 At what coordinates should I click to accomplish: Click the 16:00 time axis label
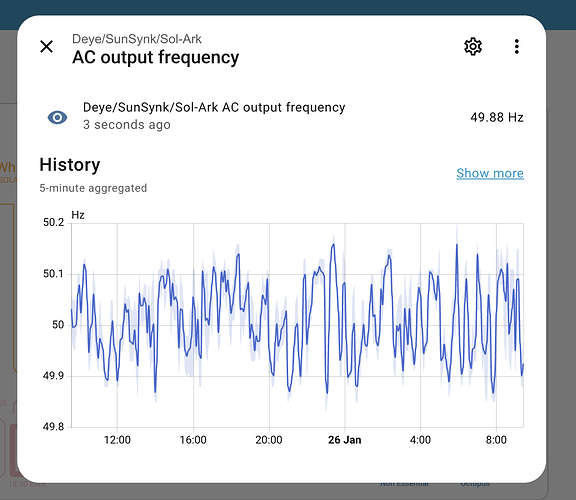pos(193,440)
